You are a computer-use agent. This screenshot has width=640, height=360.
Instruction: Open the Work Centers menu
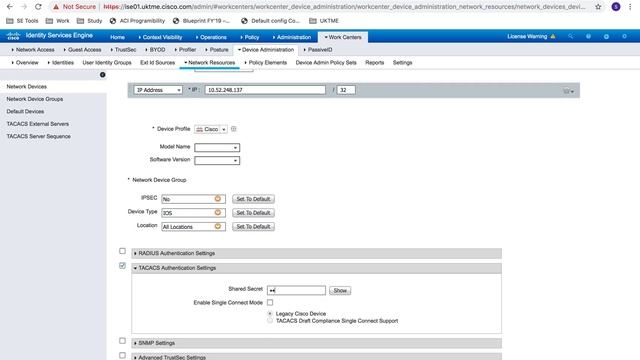pyautogui.click(x=343, y=37)
